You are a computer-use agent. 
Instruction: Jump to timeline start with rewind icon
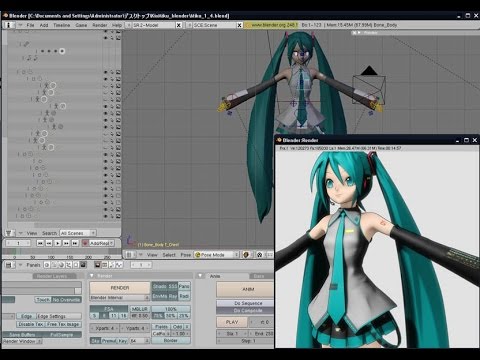40,243
